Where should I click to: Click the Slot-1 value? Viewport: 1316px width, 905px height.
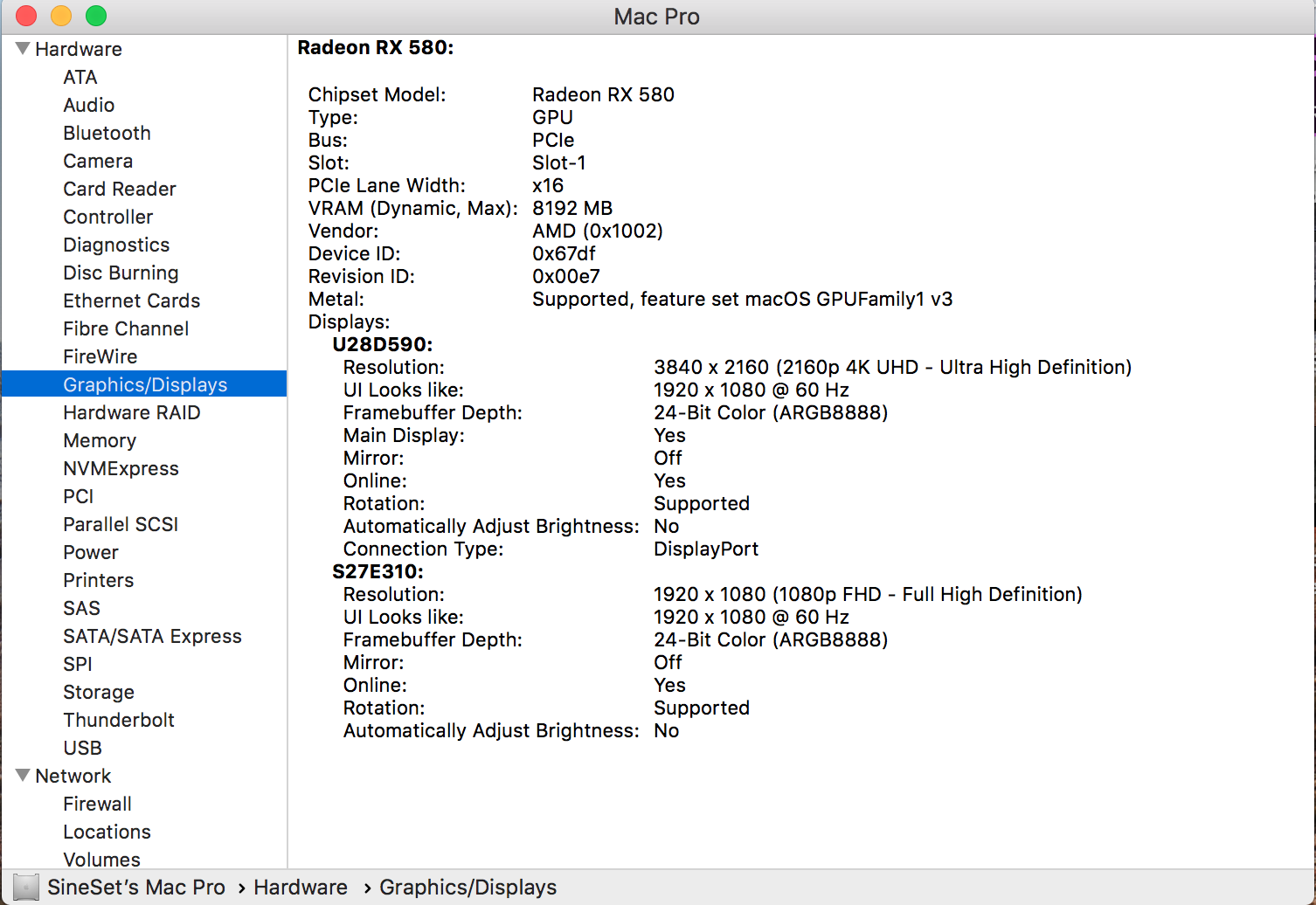[x=559, y=162]
